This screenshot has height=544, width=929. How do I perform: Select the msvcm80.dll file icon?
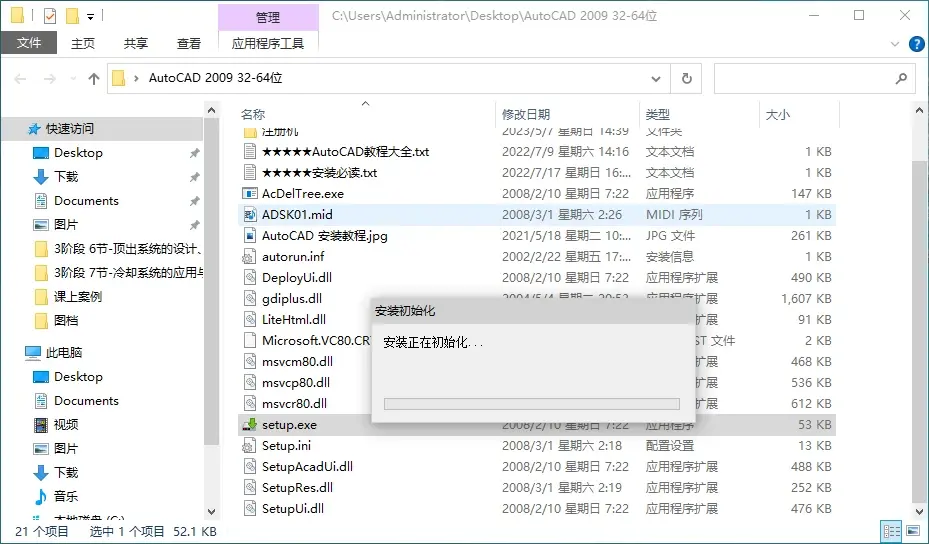click(249, 361)
